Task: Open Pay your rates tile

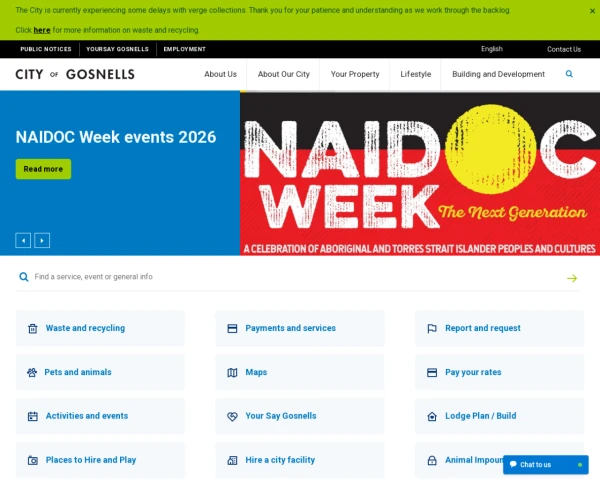Action: click(x=500, y=372)
